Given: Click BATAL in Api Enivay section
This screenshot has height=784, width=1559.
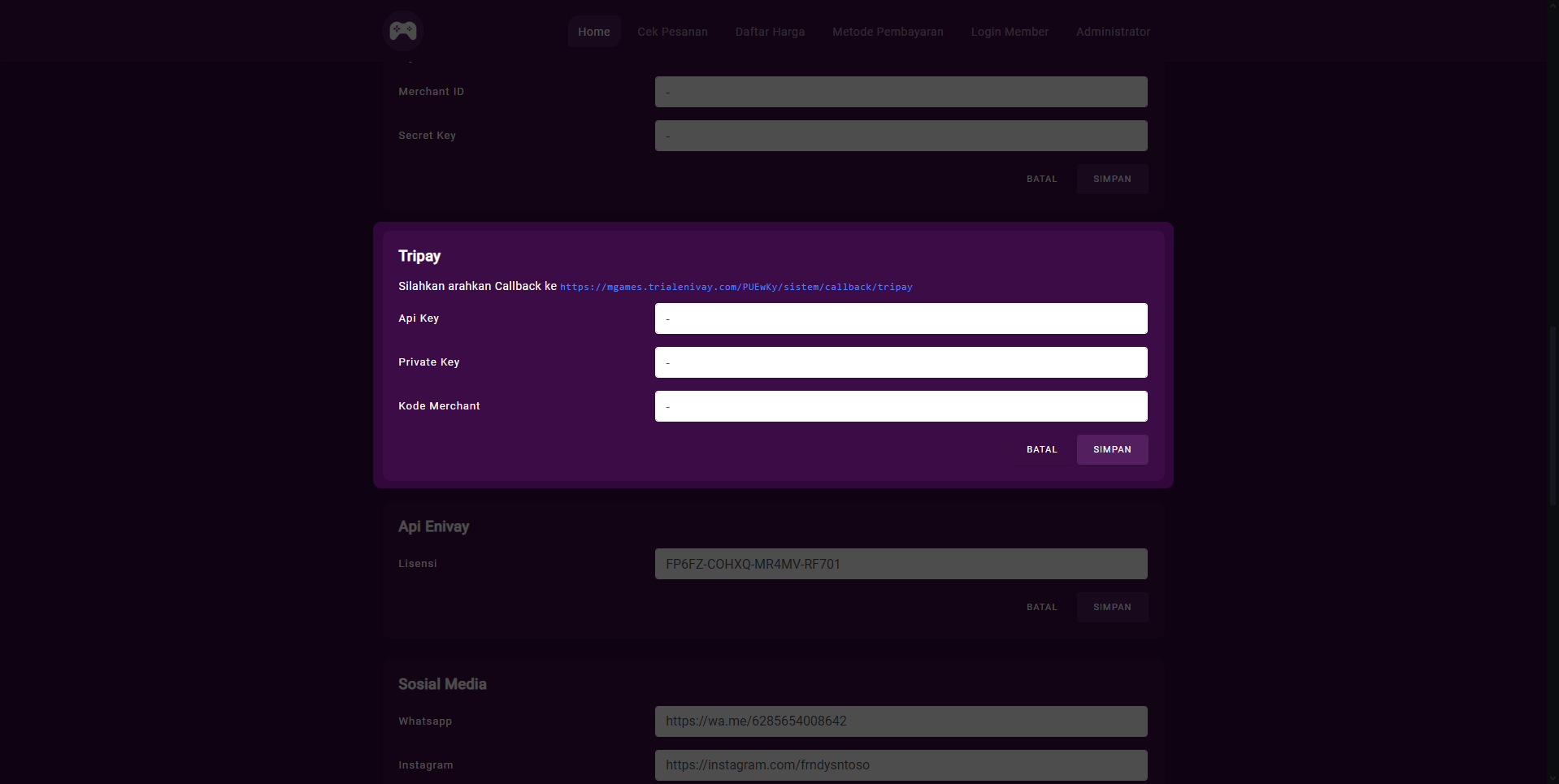Looking at the screenshot, I should (x=1041, y=607).
